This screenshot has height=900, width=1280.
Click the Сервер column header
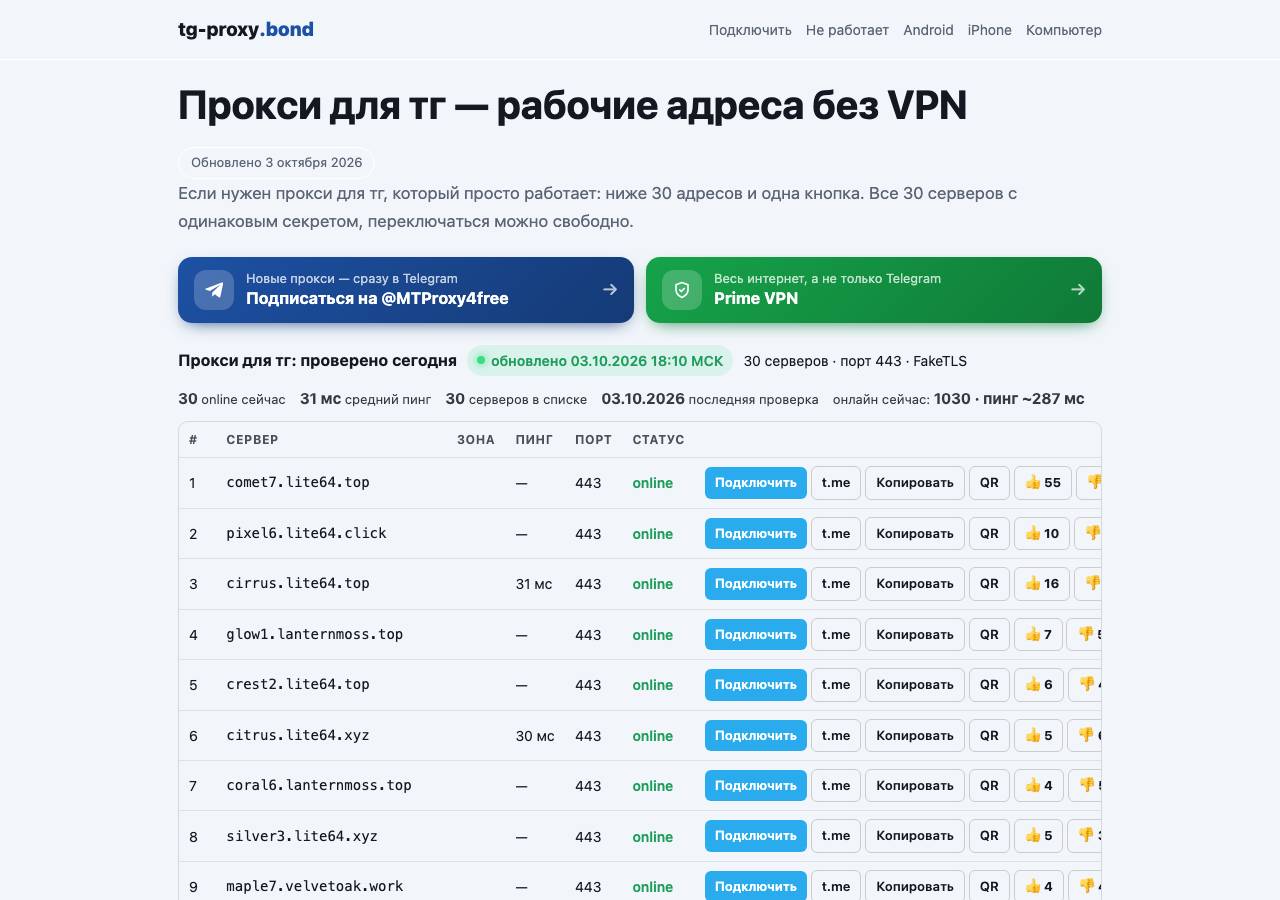click(253, 440)
